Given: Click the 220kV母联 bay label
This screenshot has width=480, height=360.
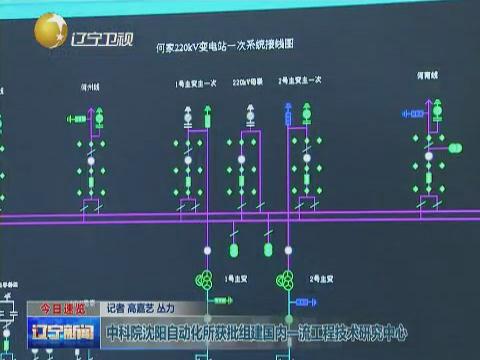Looking at the screenshot, I should click(248, 82).
